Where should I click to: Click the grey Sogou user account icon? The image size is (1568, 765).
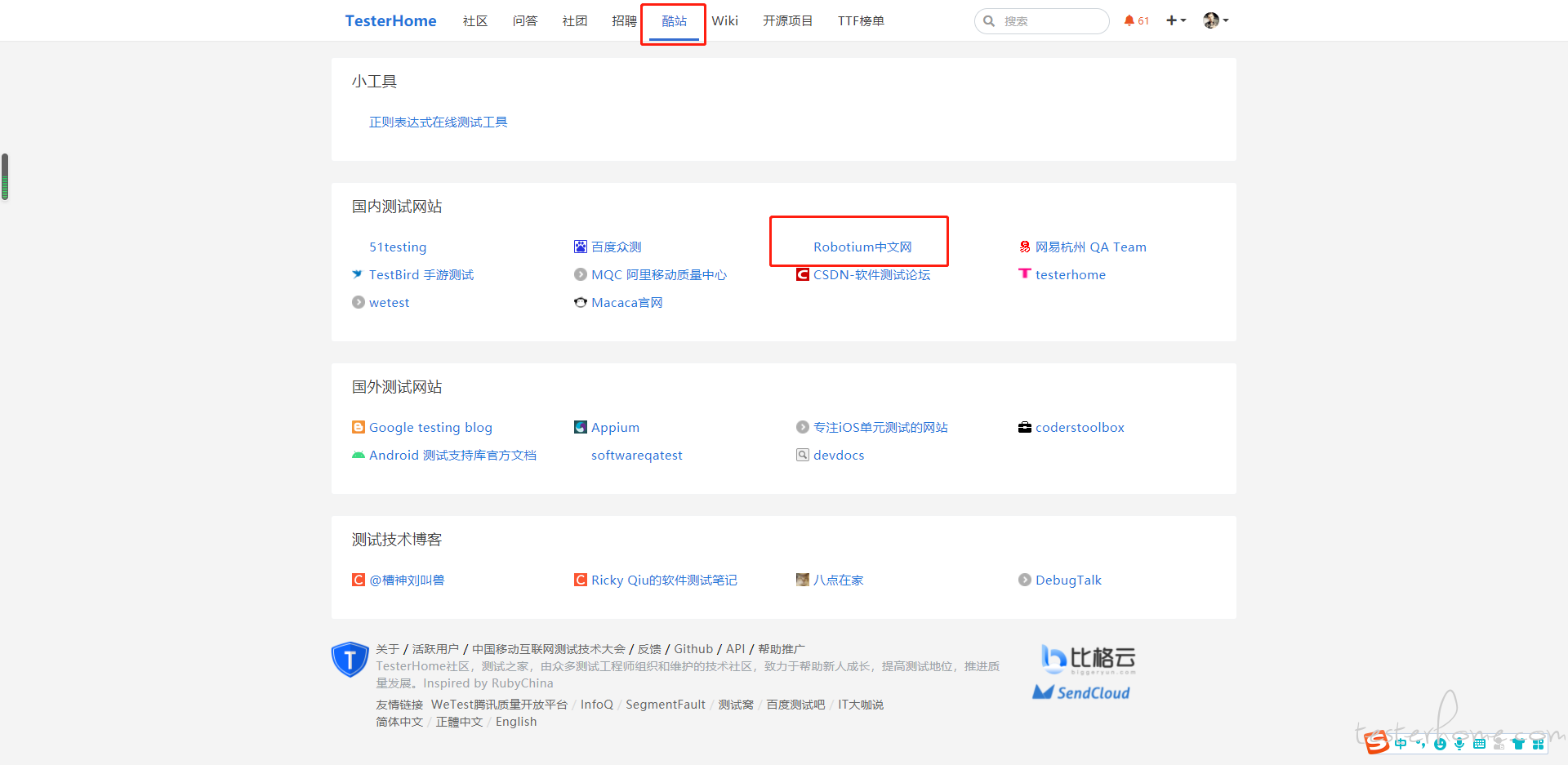1499,744
